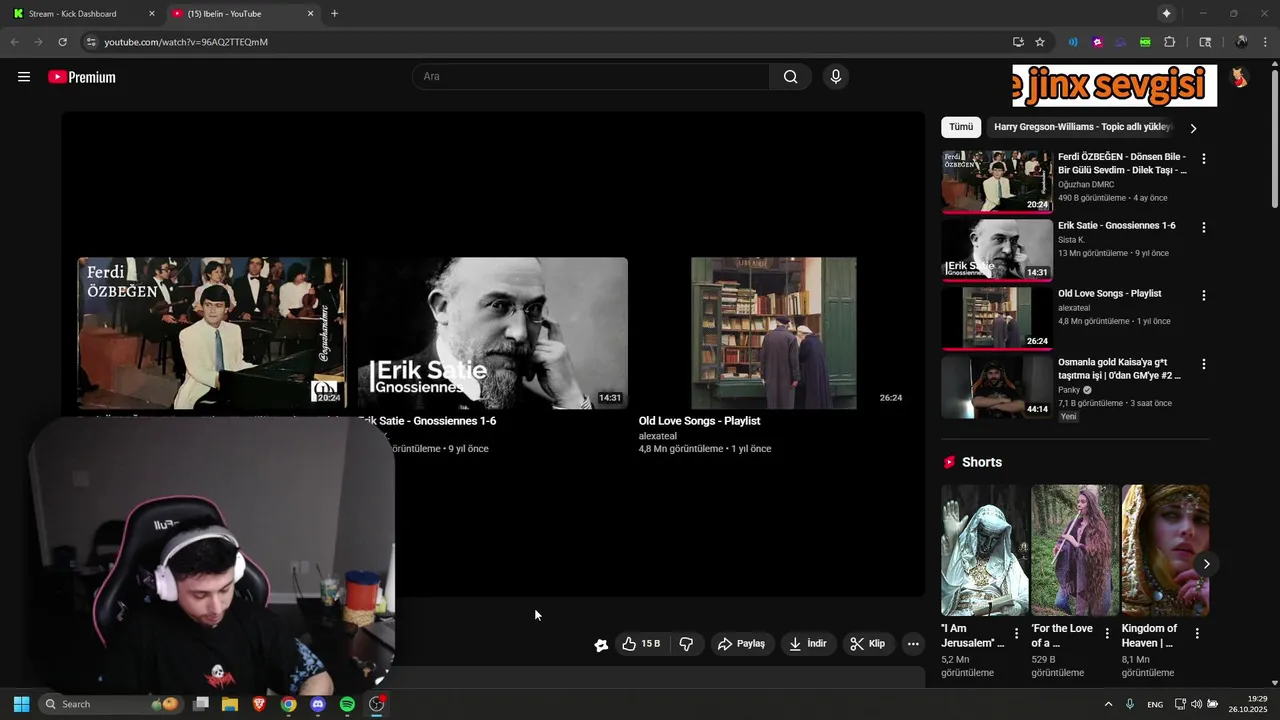Like the video with 15 B likes
The height and width of the screenshot is (720, 1280).
[x=641, y=644]
